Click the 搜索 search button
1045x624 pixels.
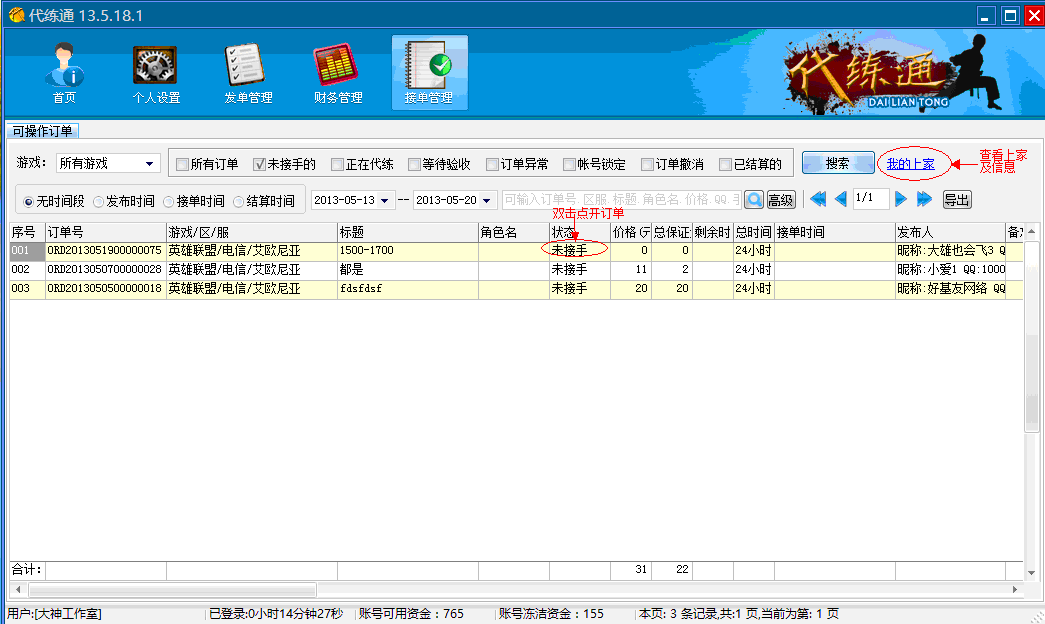(x=837, y=162)
